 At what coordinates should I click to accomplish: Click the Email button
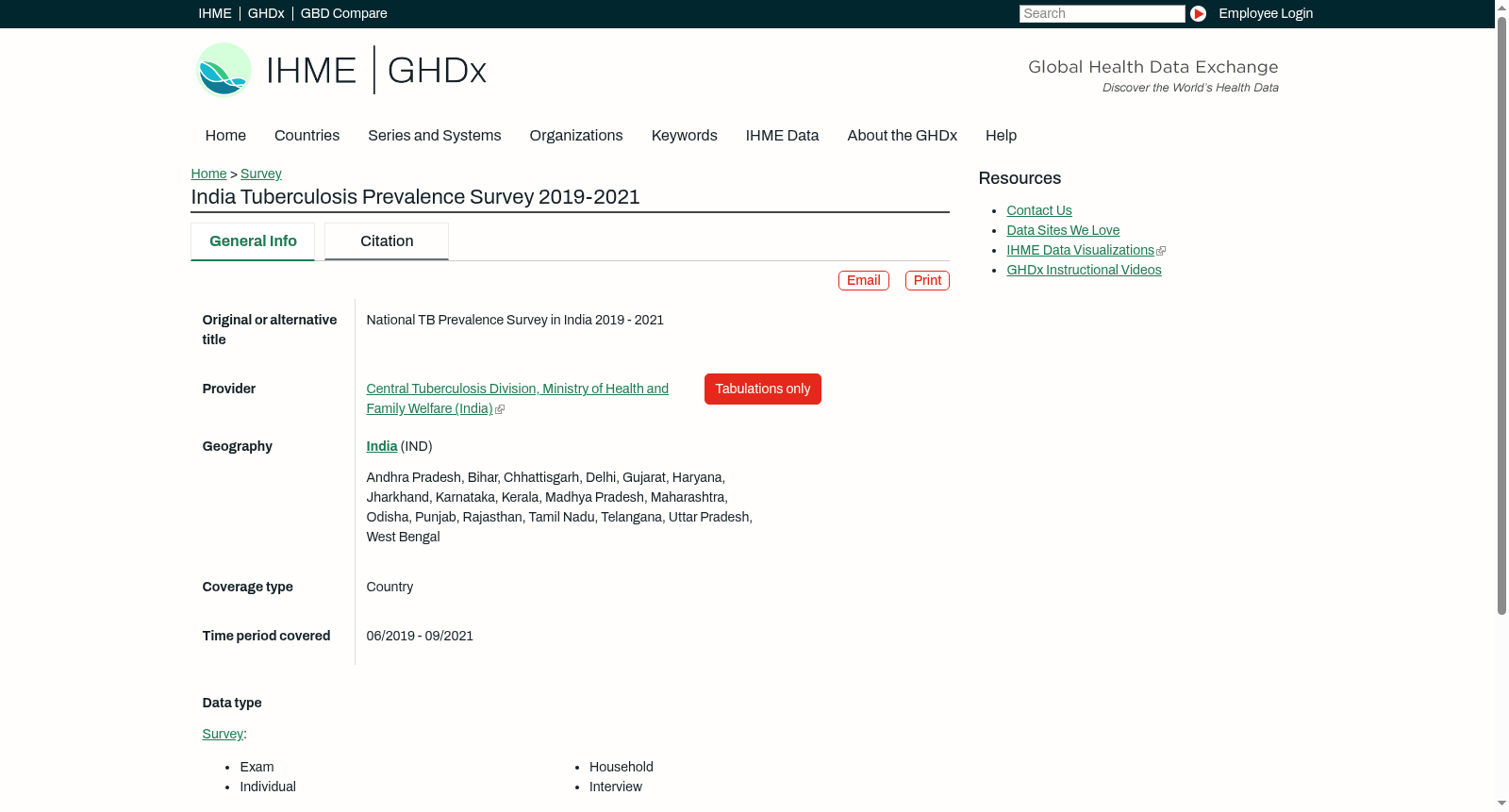[864, 280]
